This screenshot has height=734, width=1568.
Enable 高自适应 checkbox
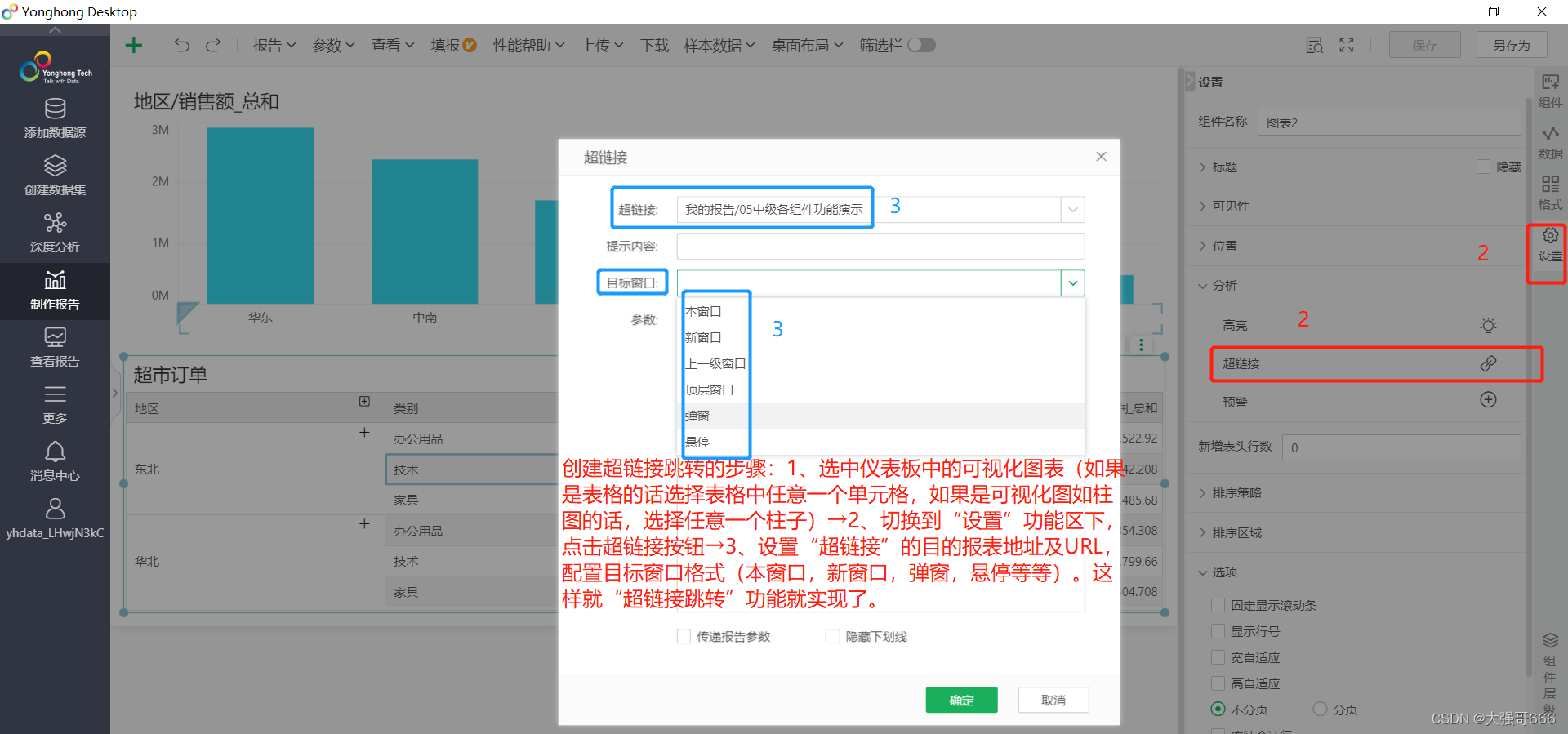coord(1218,683)
